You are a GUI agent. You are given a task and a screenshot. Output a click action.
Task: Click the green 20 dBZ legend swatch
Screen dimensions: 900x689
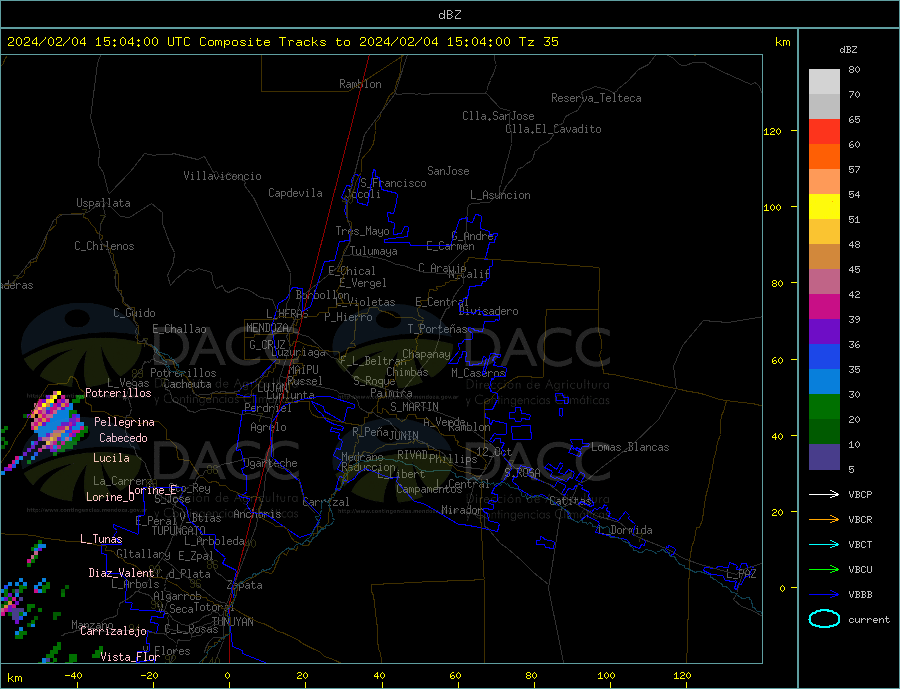point(824,407)
